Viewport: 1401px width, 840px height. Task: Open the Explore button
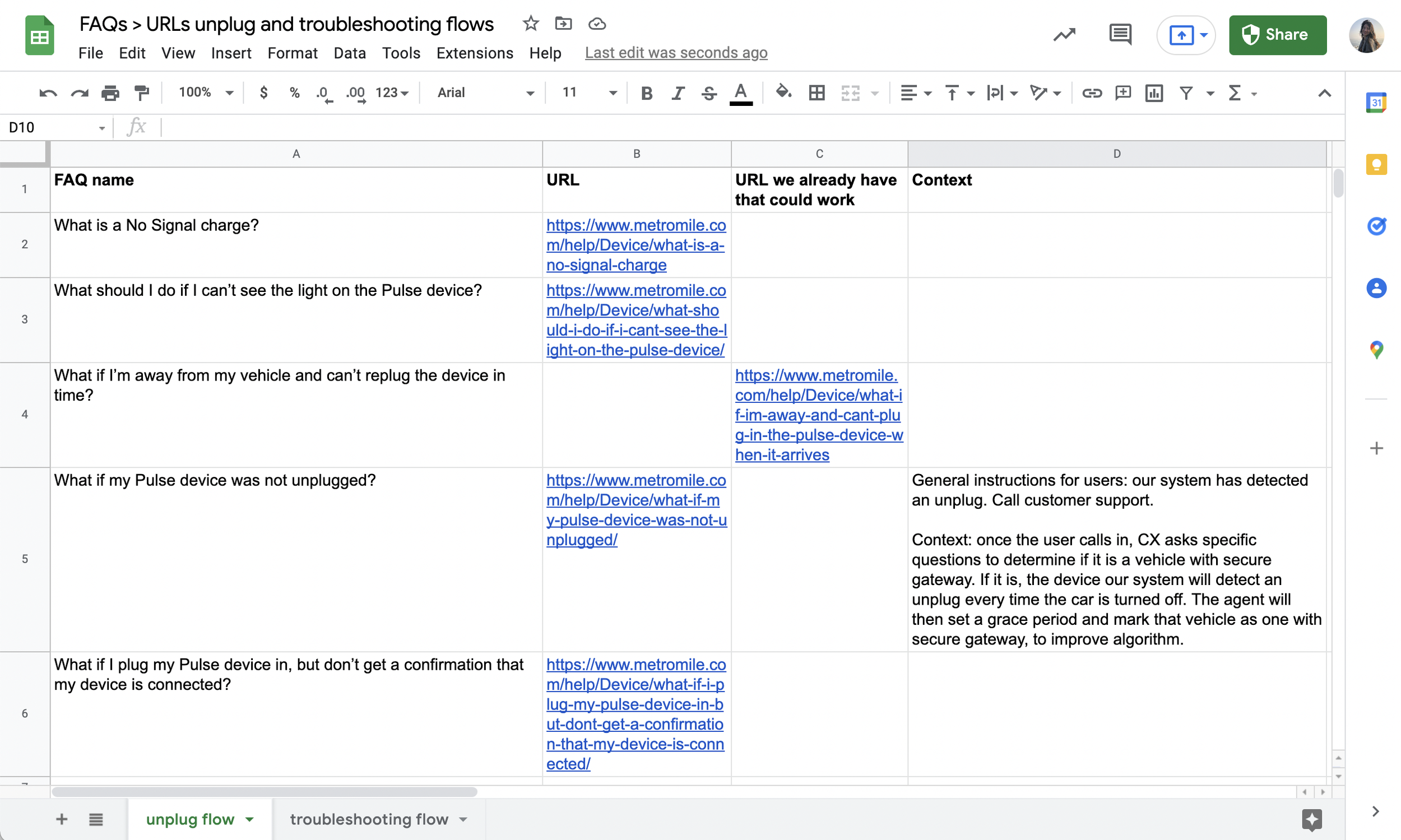1311,819
